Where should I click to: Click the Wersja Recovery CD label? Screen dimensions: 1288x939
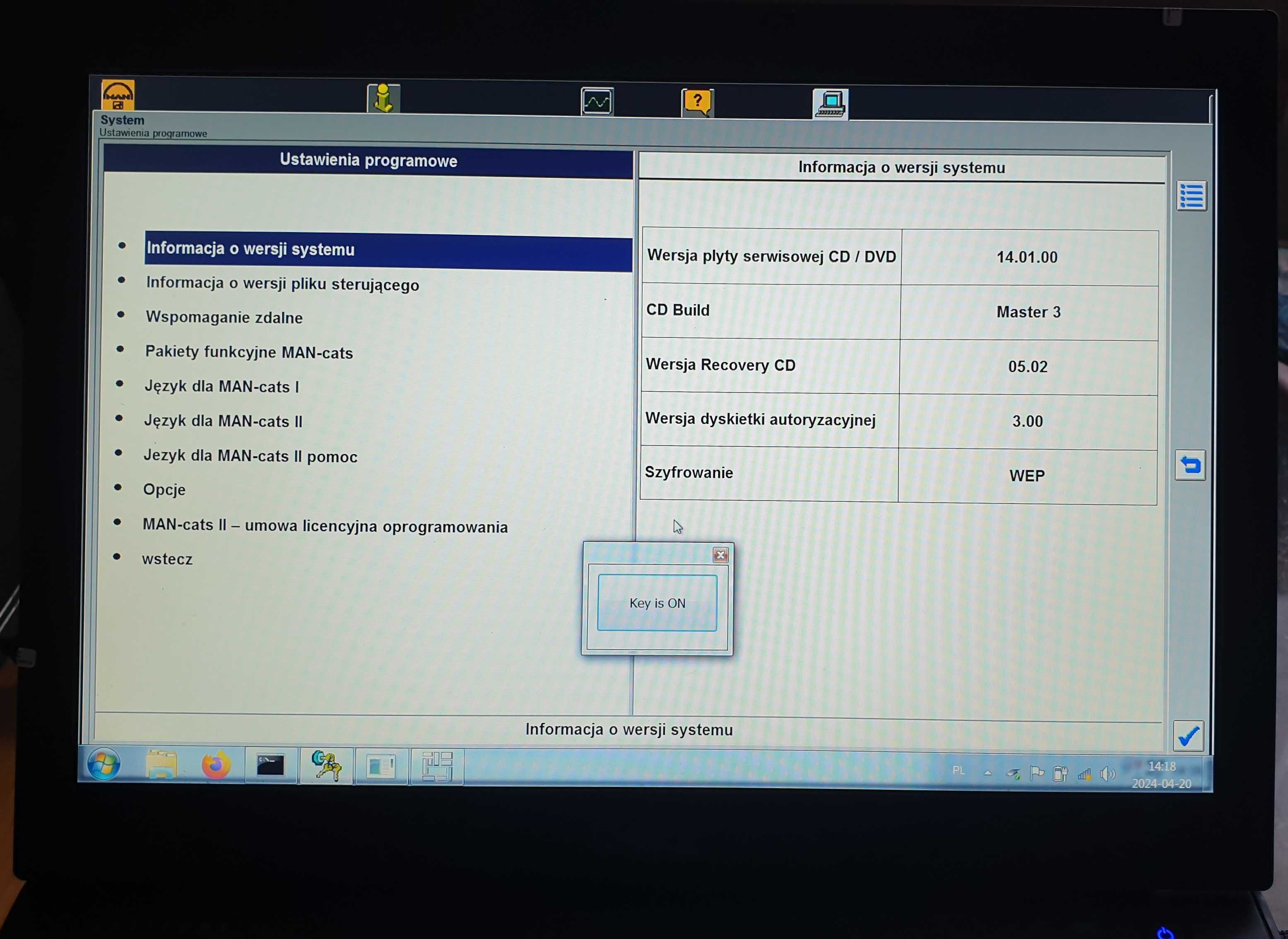(721, 364)
